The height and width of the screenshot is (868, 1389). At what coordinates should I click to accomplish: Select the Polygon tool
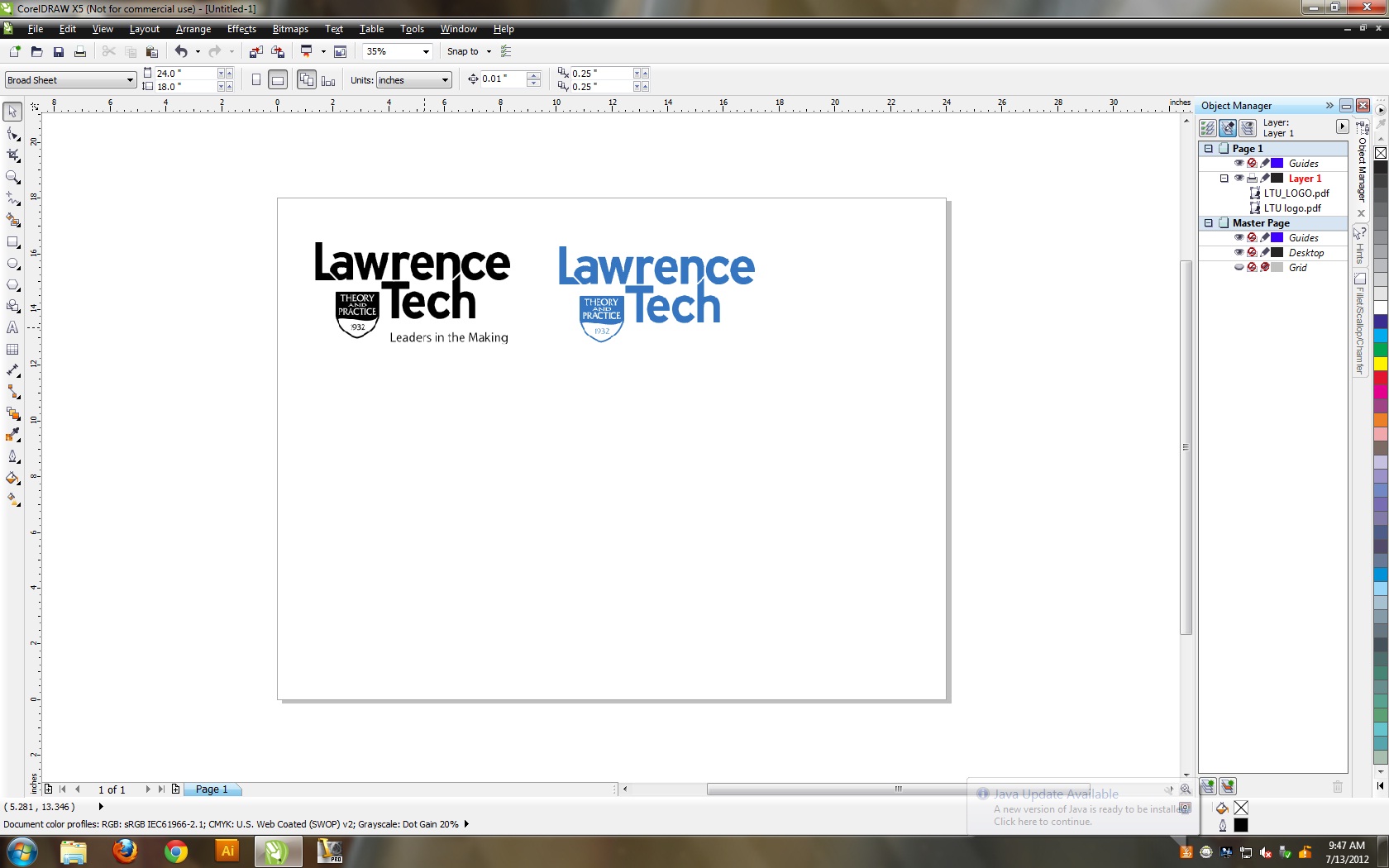pos(12,284)
